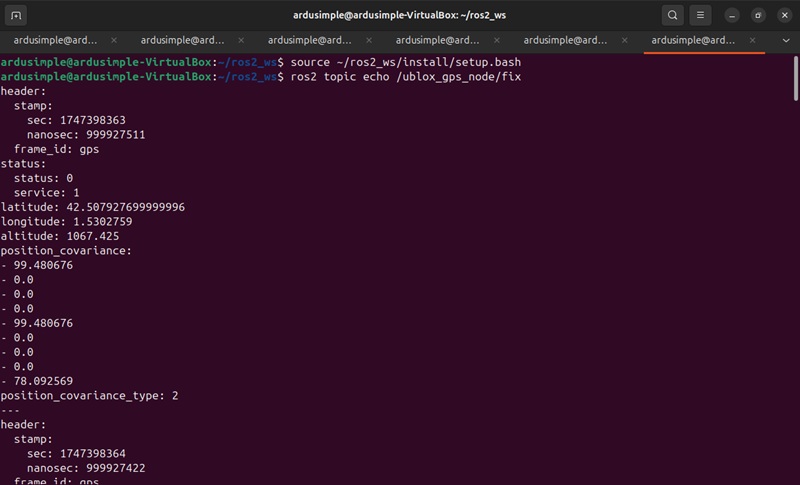The height and width of the screenshot is (485, 800).
Task: Click the terminal's vertical scrollbar
Action: (x=795, y=80)
